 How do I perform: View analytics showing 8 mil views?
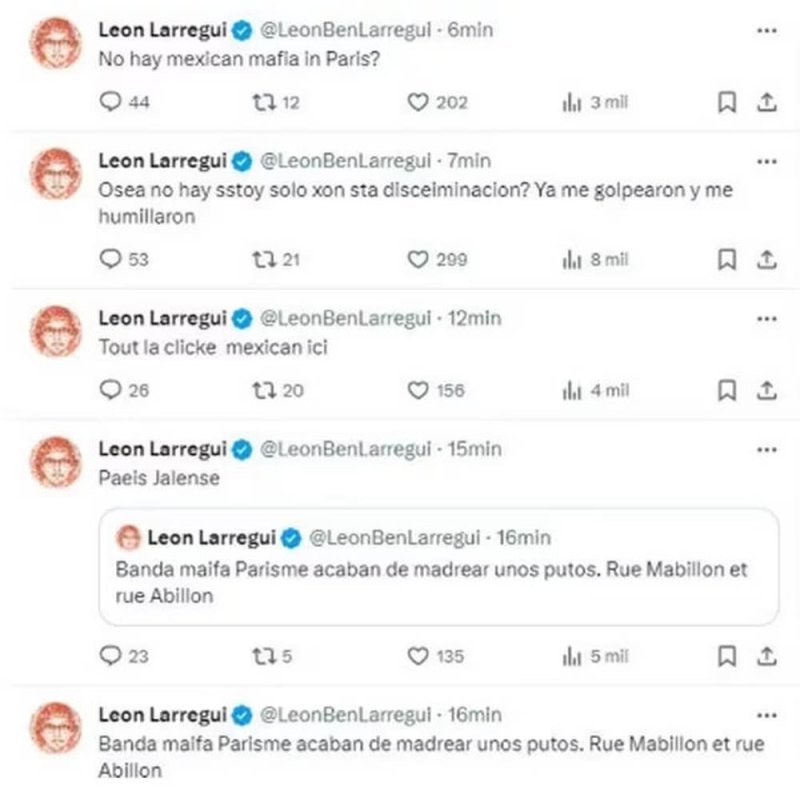pos(595,260)
